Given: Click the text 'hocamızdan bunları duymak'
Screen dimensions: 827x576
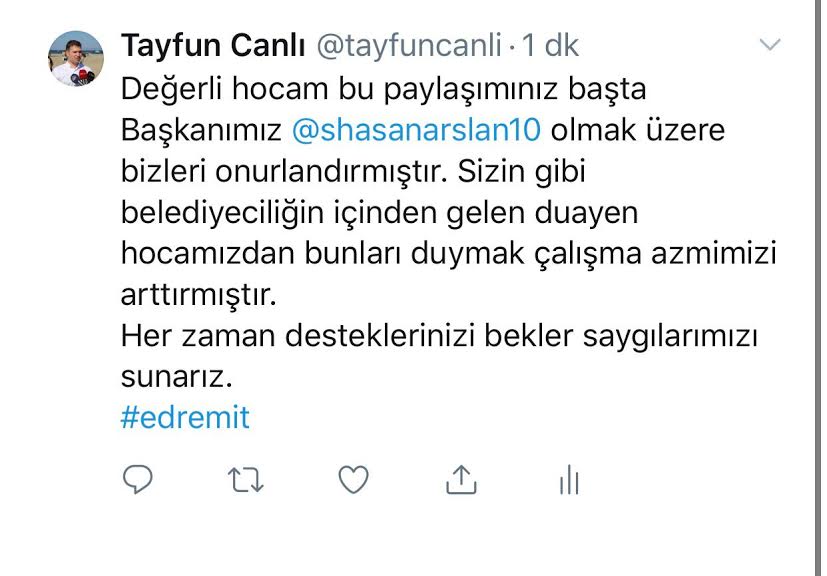Looking at the screenshot, I should point(323,254).
